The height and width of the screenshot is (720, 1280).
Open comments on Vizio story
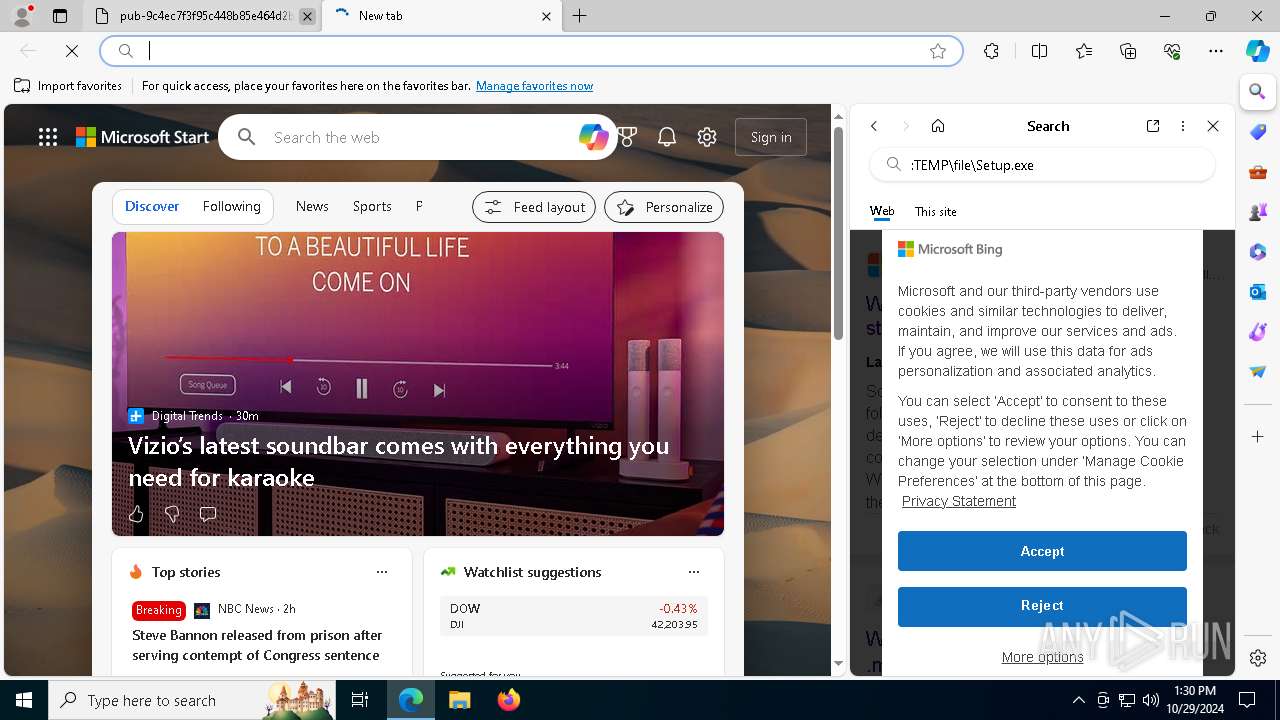tap(208, 514)
